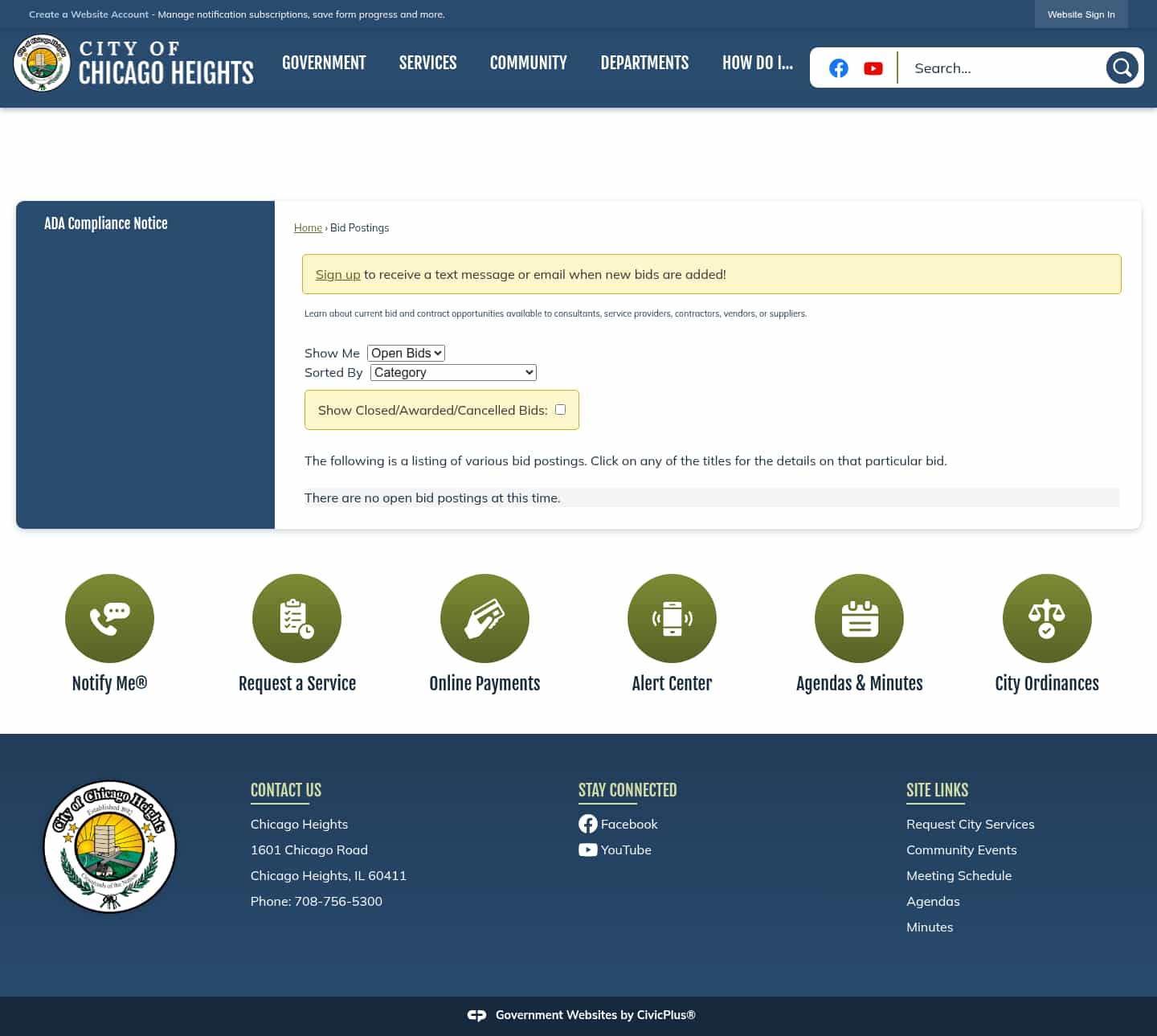Enable Show Closed/Awarded/Cancelled Bids

pos(559,409)
